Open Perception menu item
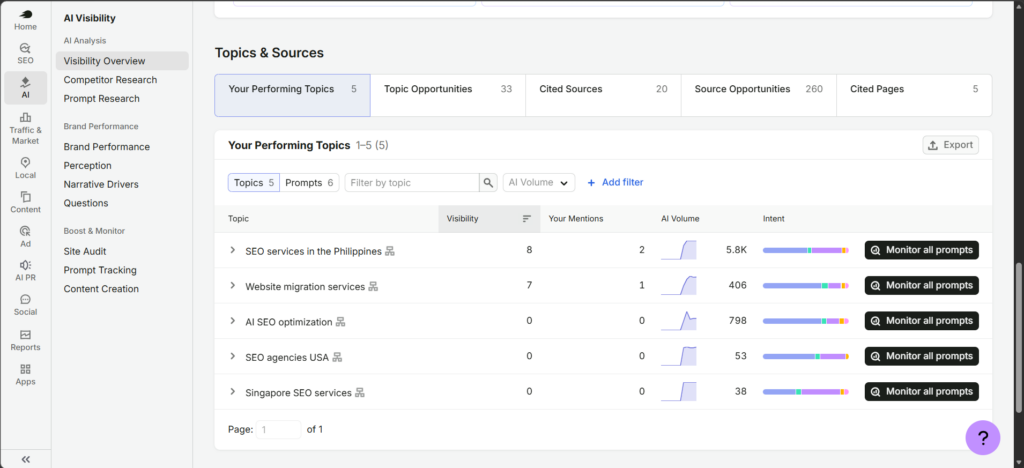 [x=88, y=166]
